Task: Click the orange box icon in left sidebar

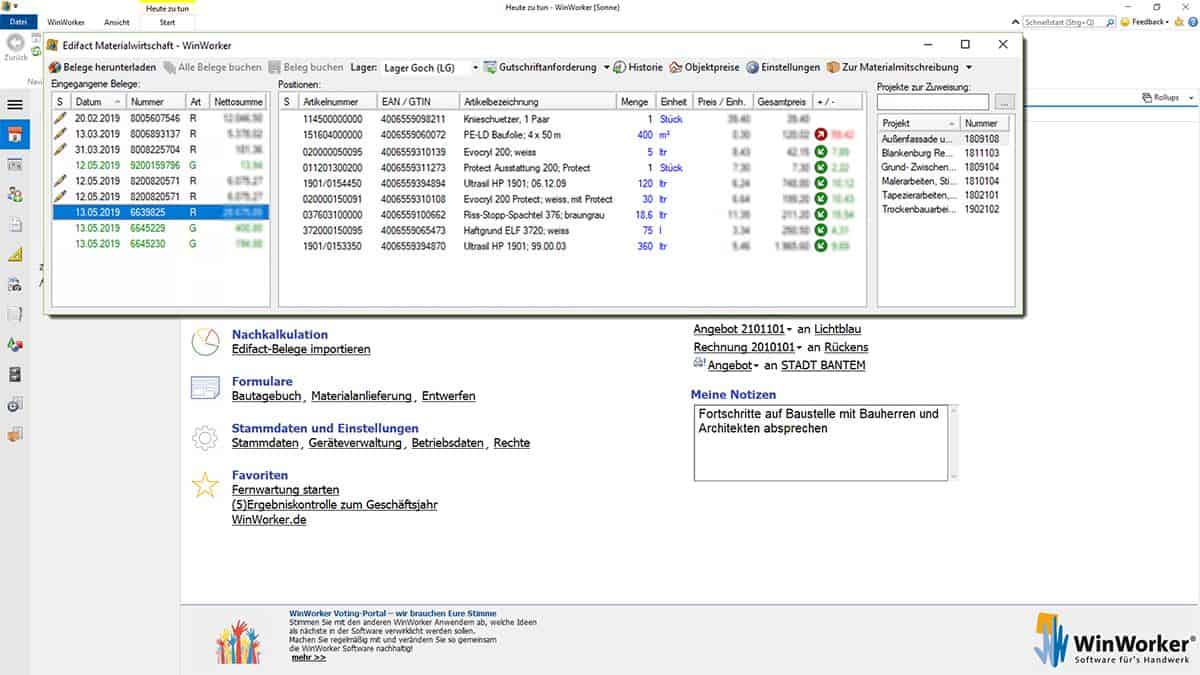Action: point(14,434)
